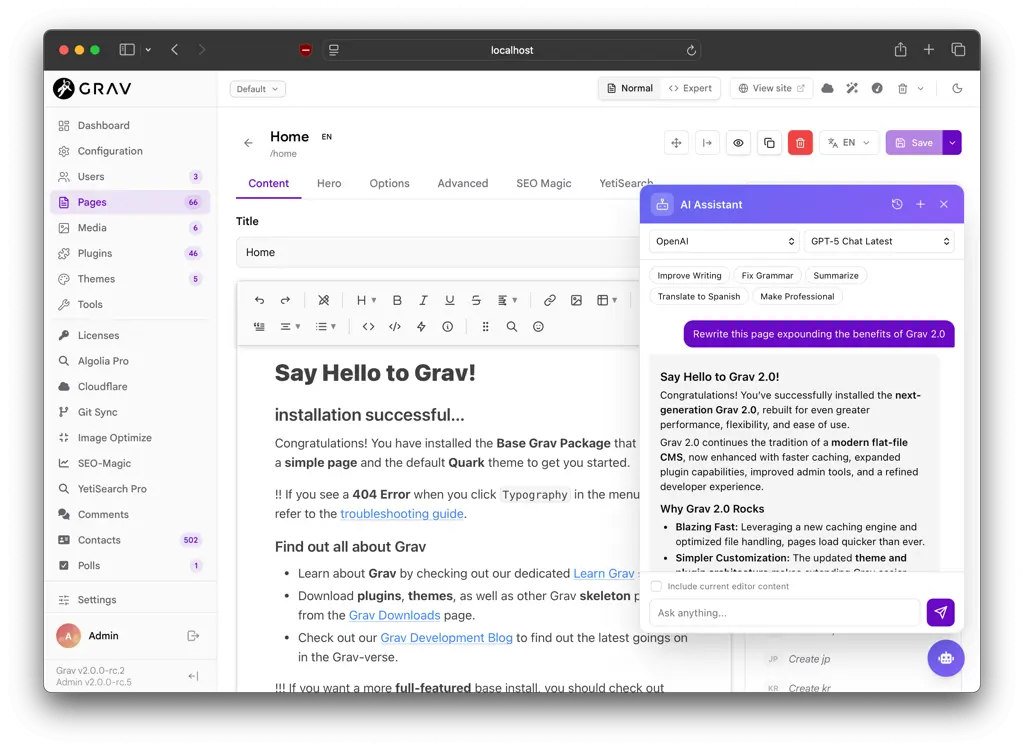
Task: Open the GPT-5 Chat Latest model dropdown
Action: [x=879, y=241]
